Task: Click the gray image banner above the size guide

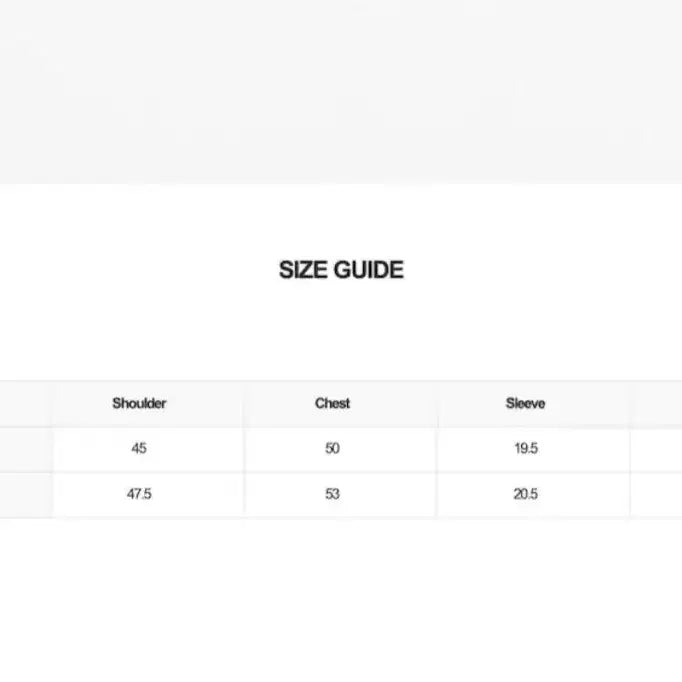Action: tap(341, 91)
